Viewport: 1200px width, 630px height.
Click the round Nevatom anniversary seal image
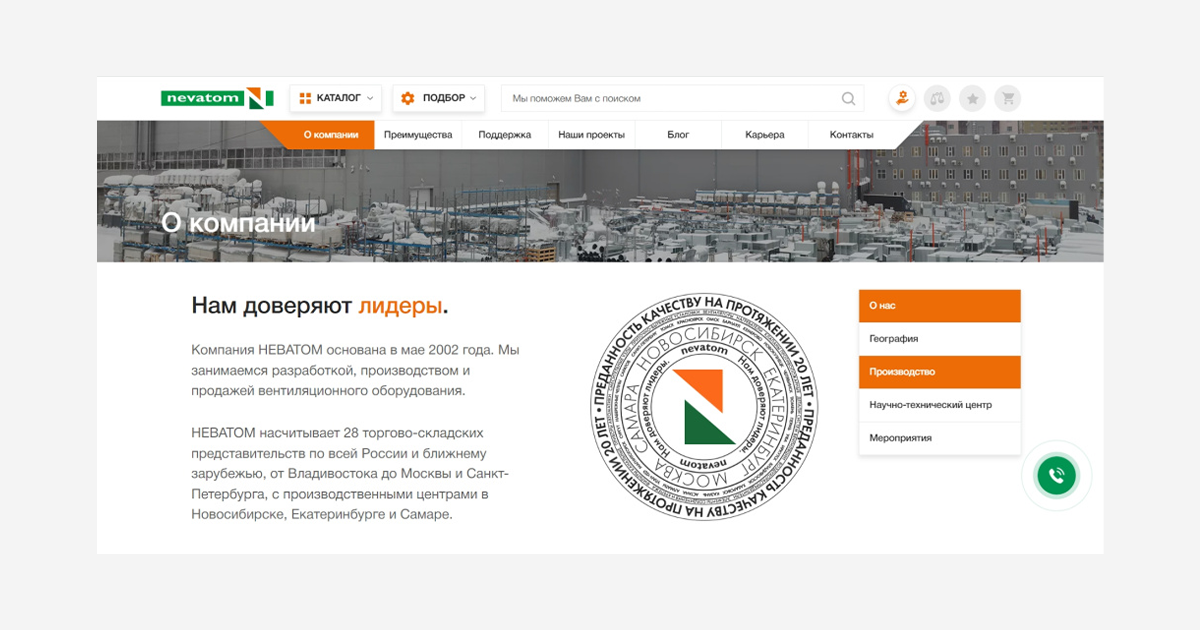pyautogui.click(x=703, y=407)
